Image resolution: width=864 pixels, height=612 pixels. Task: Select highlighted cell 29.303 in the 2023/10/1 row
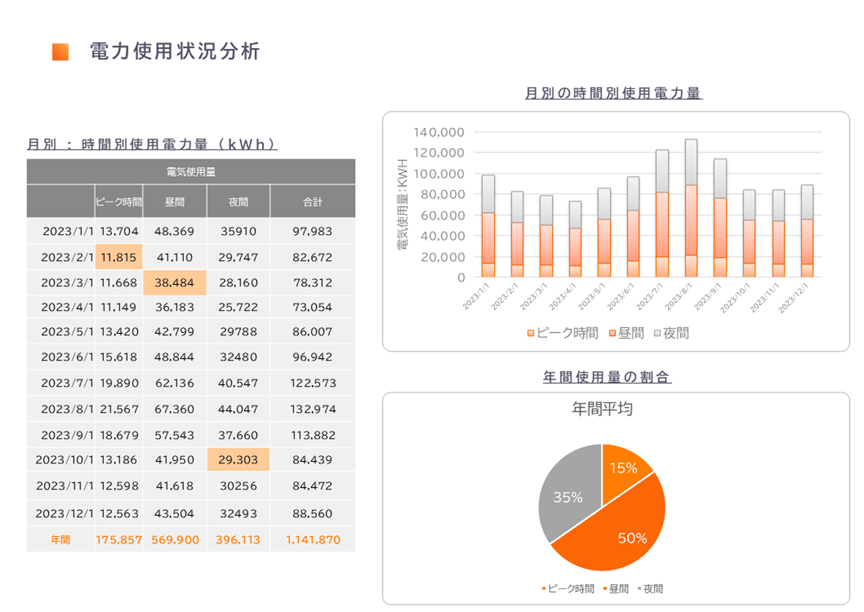(237, 460)
